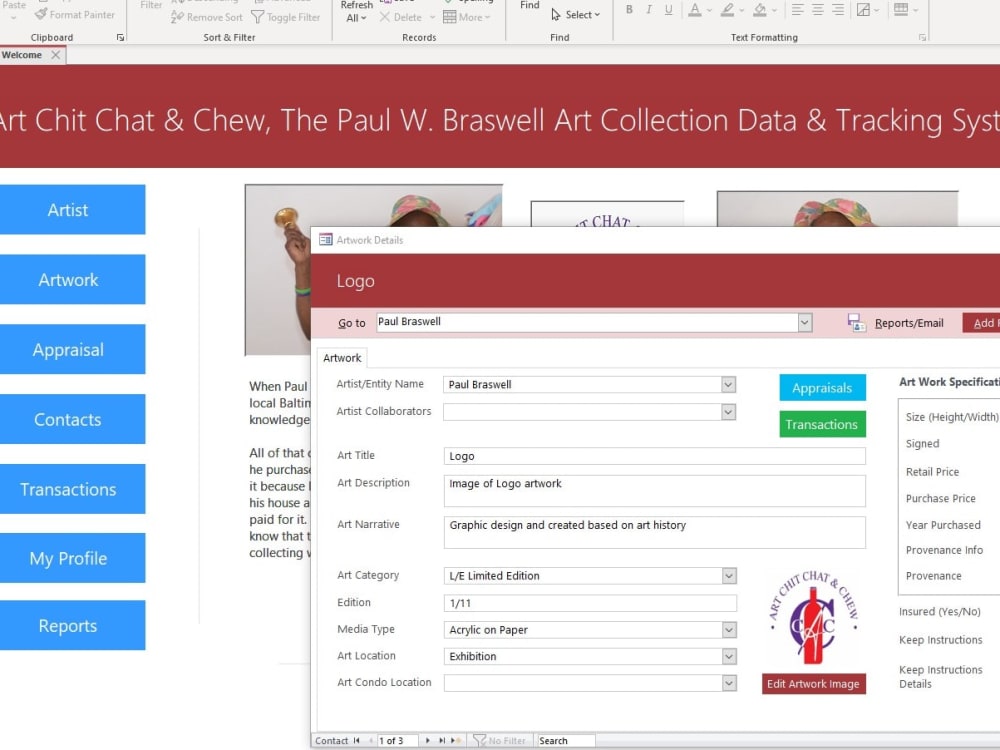Screen dimensions: 1000x750
Task: Click the Artwork Details form icon
Action: tap(326, 240)
